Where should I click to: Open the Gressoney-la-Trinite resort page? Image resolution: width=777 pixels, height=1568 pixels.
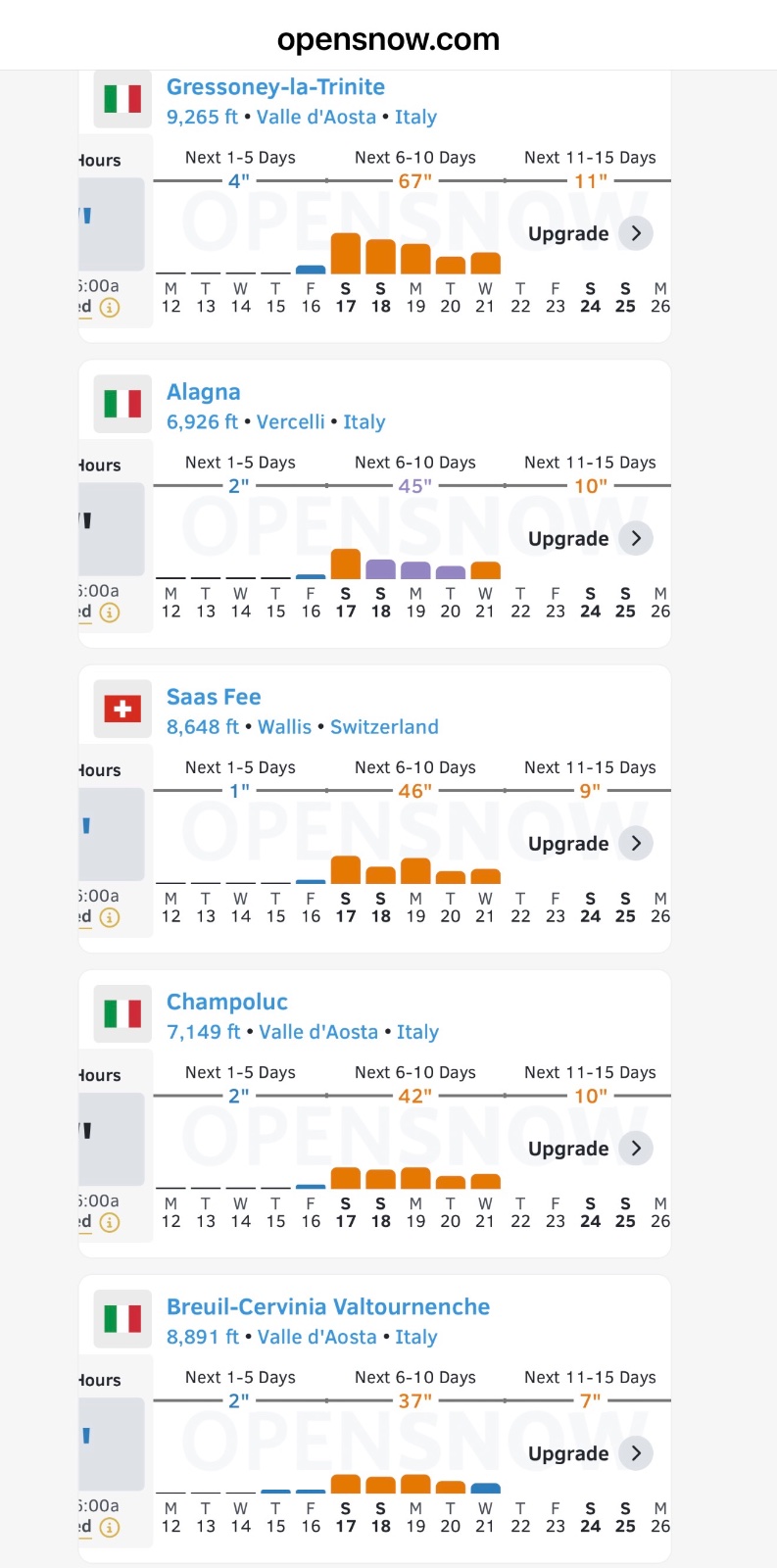275,87
